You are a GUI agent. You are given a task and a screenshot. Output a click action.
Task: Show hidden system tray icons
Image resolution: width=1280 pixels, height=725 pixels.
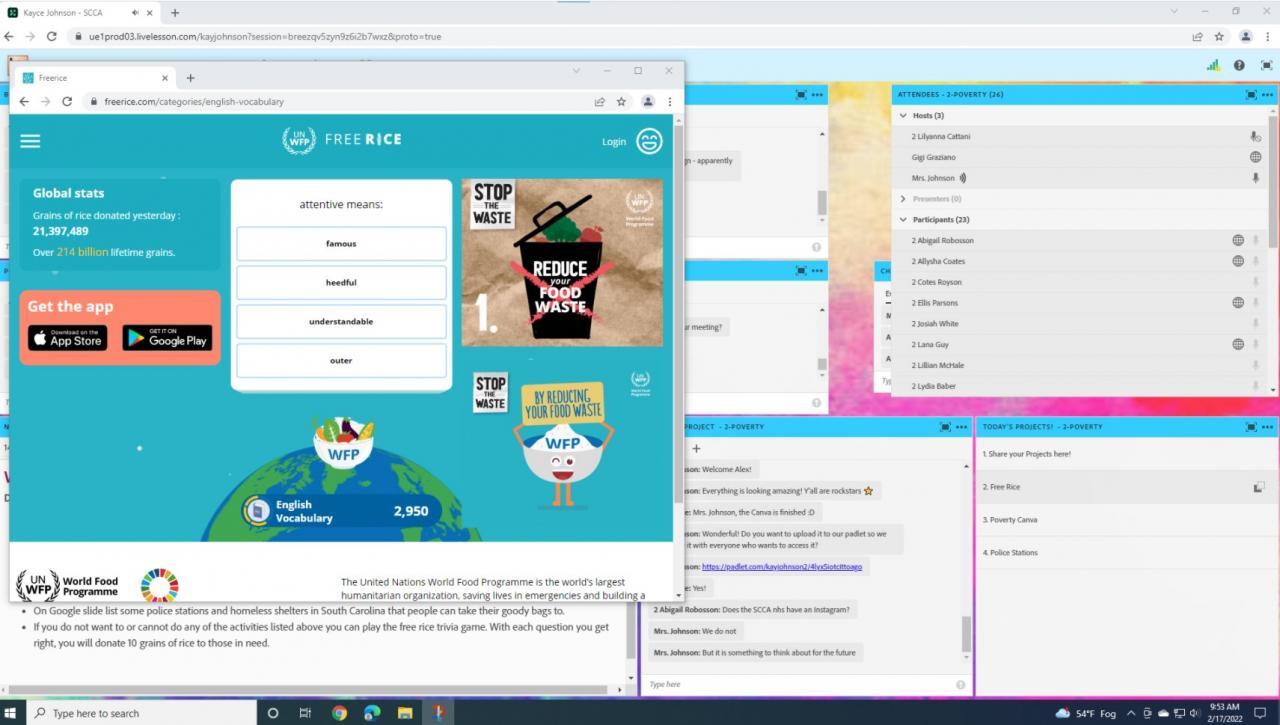[x=1131, y=713]
